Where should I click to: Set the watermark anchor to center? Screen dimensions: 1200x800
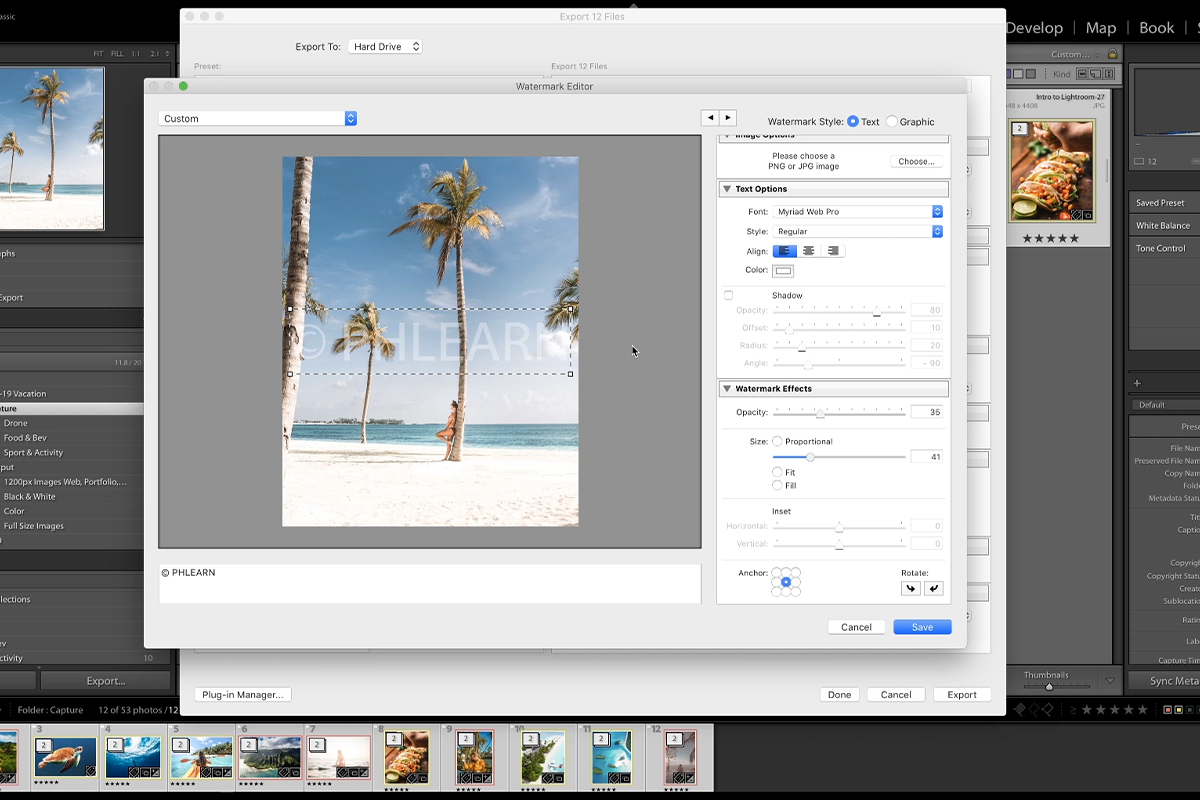[x=785, y=580]
